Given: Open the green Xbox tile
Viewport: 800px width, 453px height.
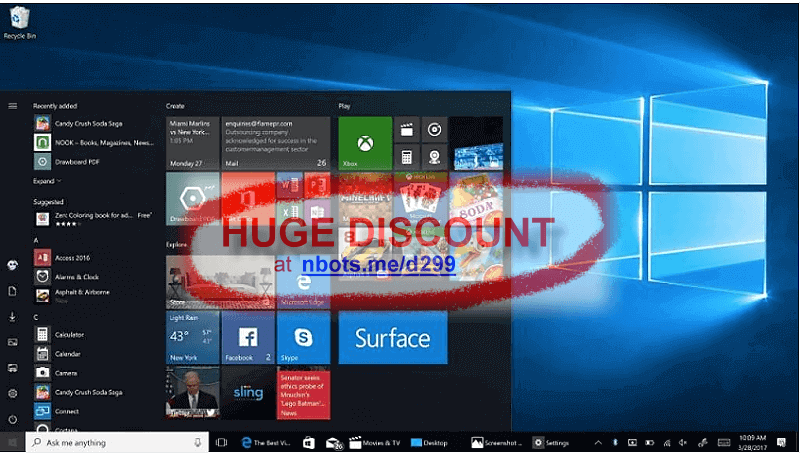Looking at the screenshot, I should pos(365,143).
